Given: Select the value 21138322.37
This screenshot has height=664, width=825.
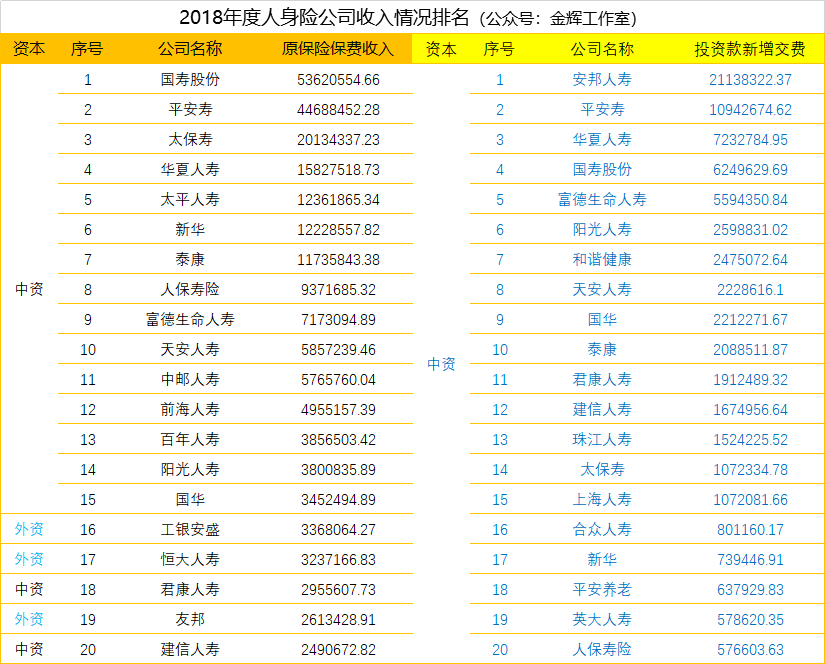Looking at the screenshot, I should pos(750,79).
